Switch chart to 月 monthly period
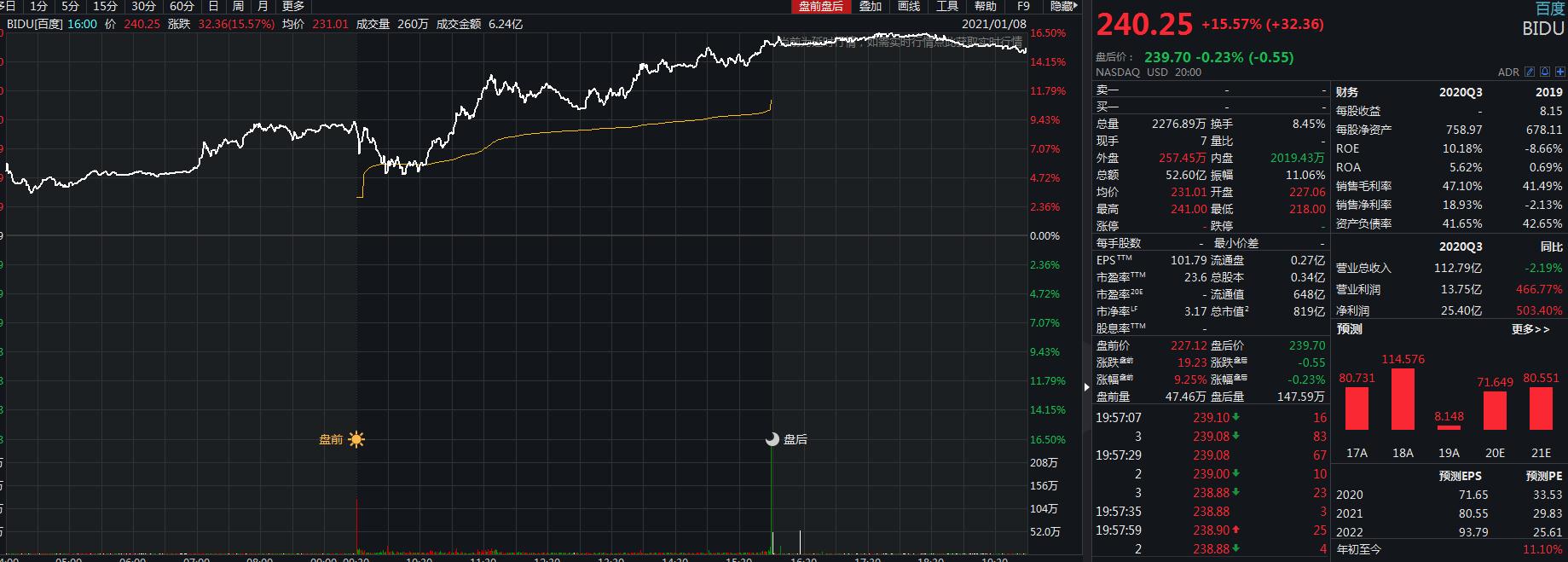Screen dimensions: 1568x562 tap(263, 6)
